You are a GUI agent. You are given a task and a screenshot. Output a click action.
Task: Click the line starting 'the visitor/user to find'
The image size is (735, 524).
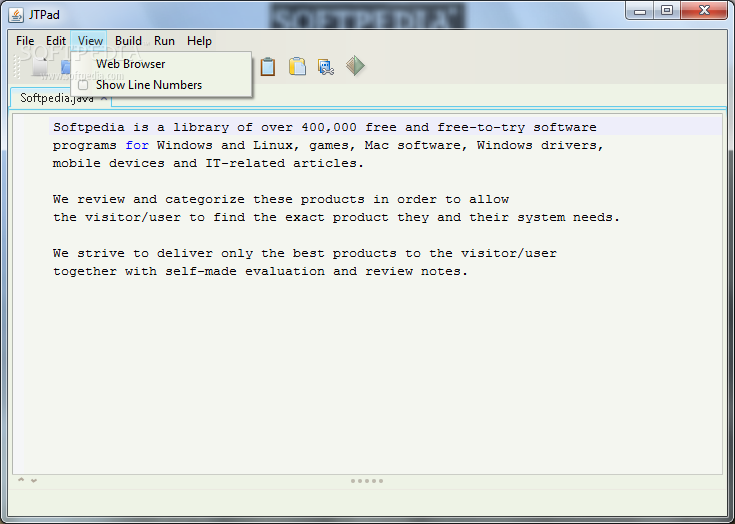(336, 217)
